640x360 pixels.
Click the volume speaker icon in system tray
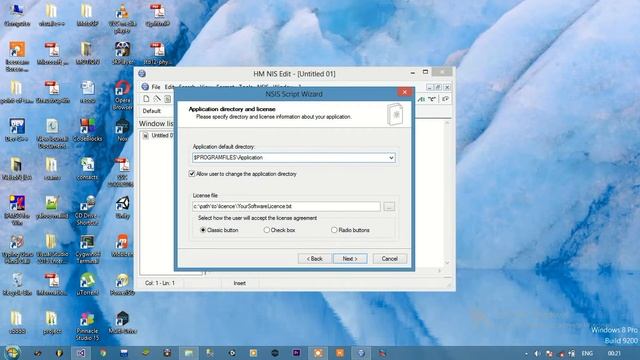point(537,353)
